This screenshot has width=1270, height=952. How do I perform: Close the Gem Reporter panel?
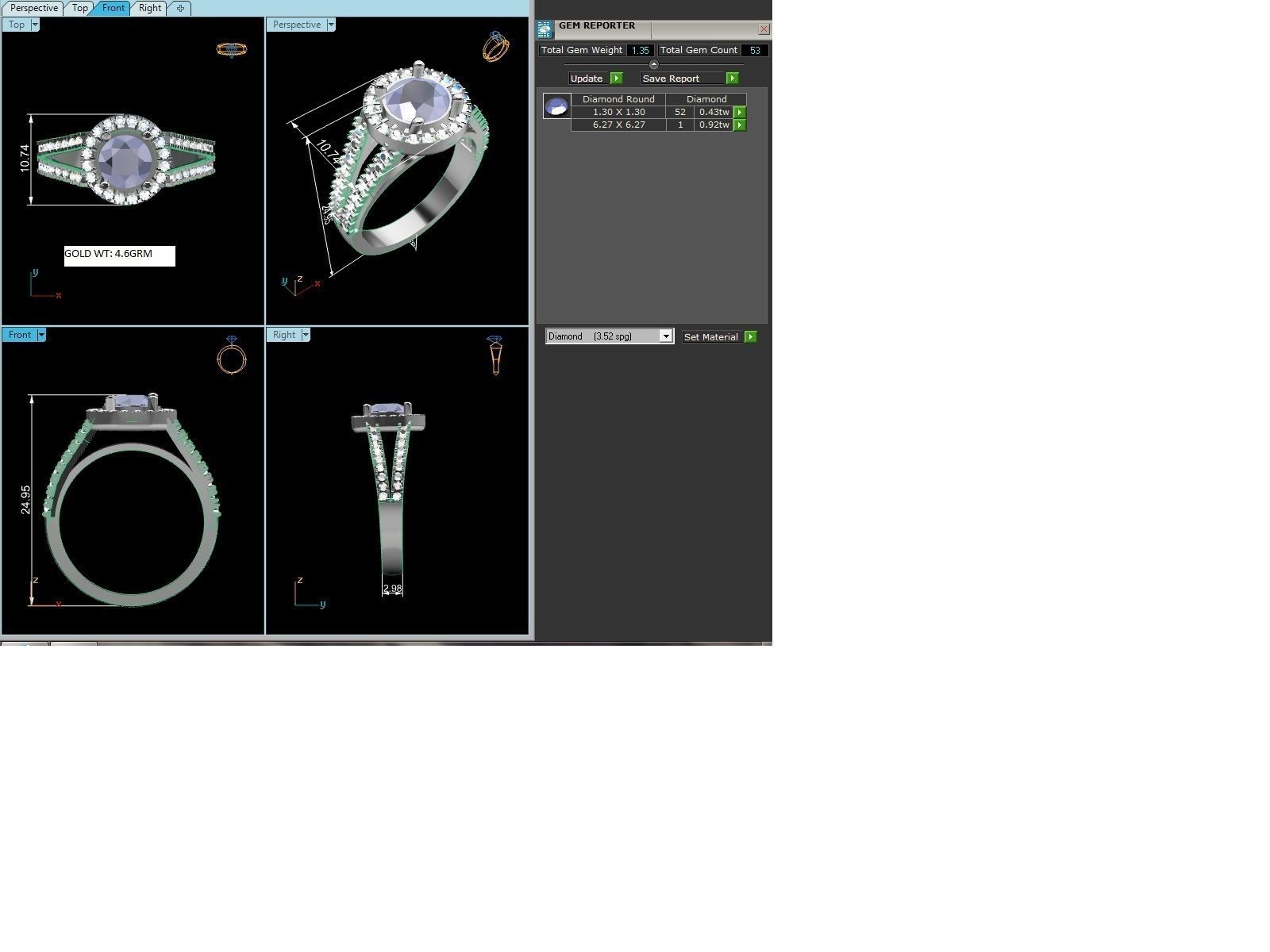pos(764,29)
